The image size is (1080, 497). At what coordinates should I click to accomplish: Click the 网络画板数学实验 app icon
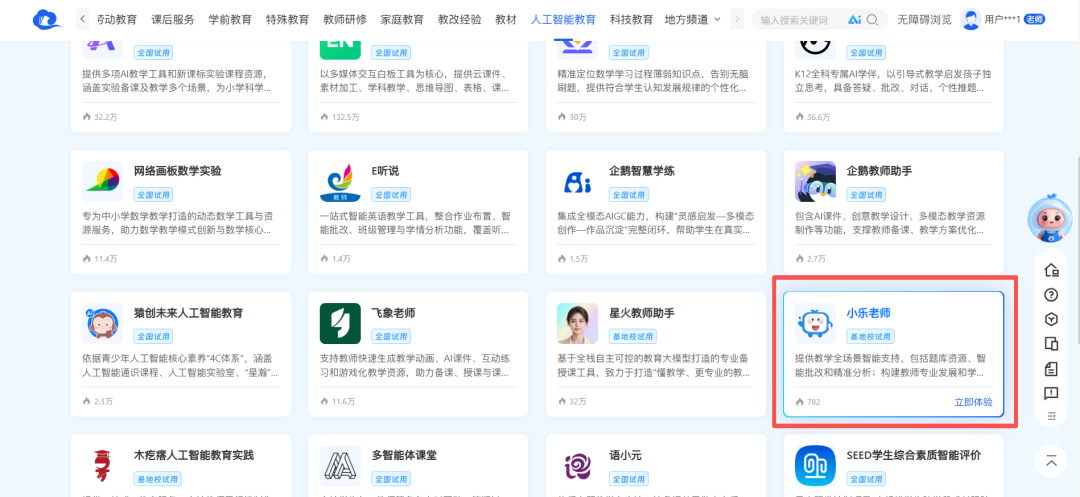click(x=103, y=182)
